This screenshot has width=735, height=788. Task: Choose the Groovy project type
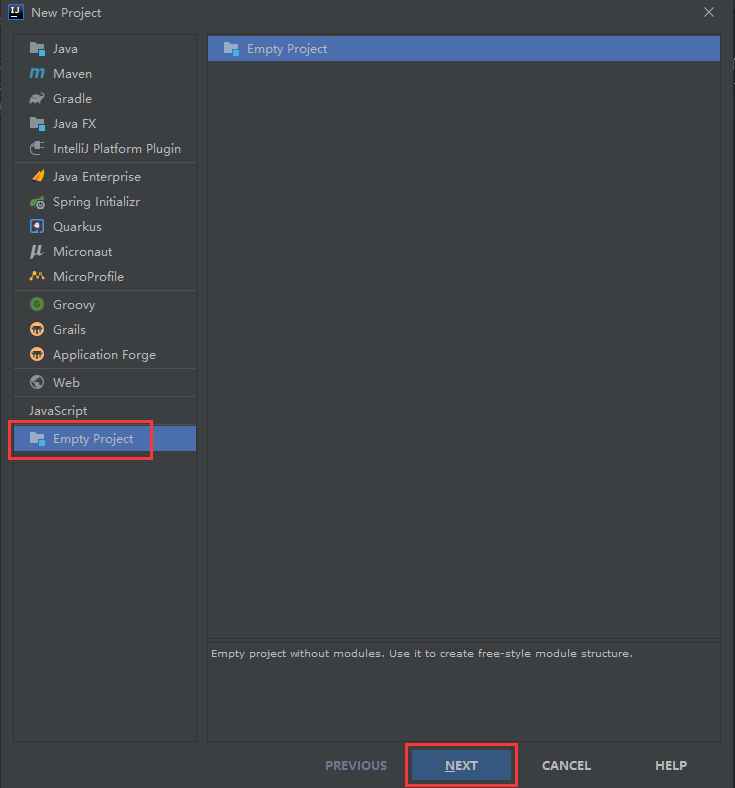(105, 305)
